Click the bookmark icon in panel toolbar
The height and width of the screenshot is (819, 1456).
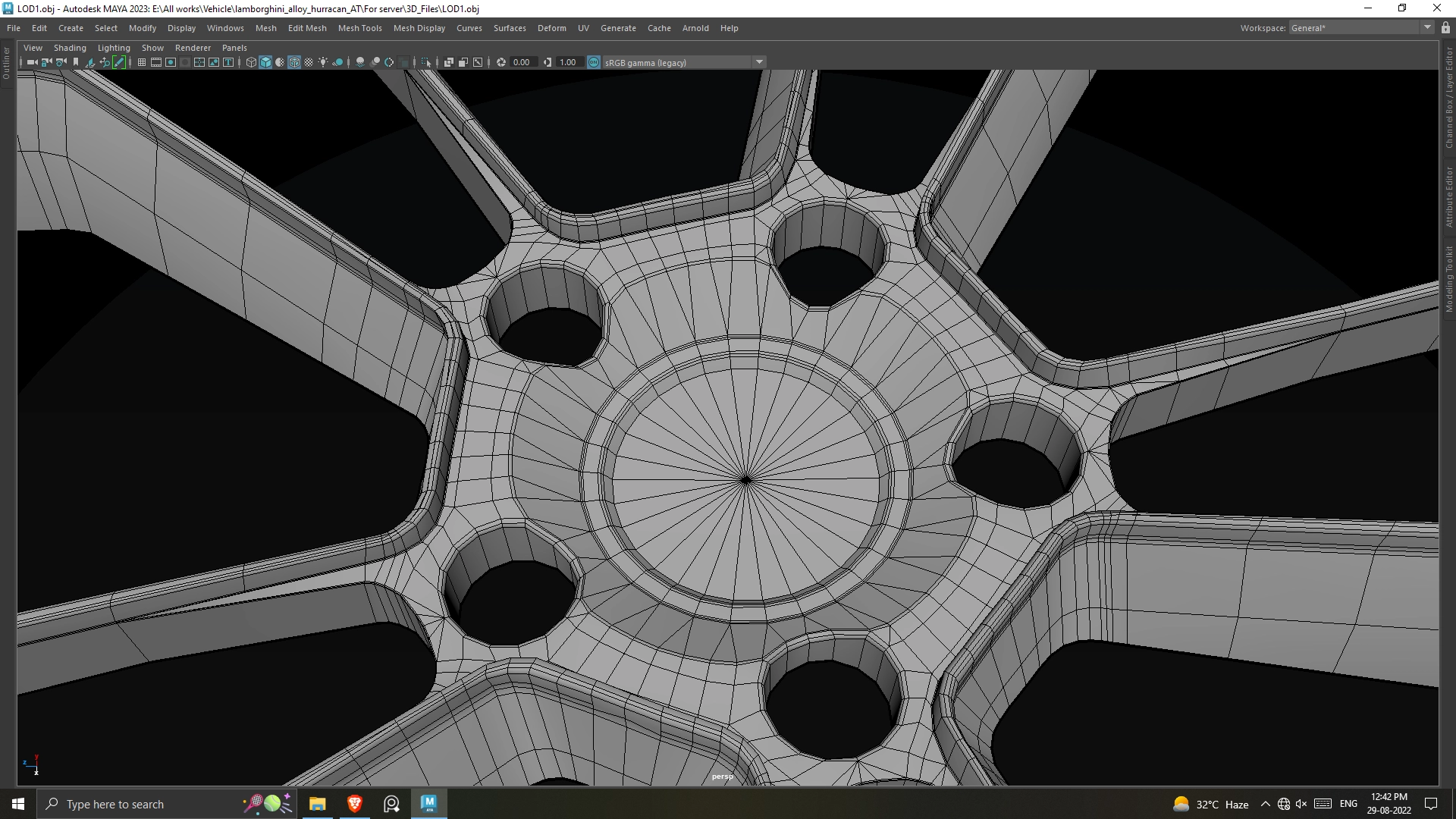(75, 62)
